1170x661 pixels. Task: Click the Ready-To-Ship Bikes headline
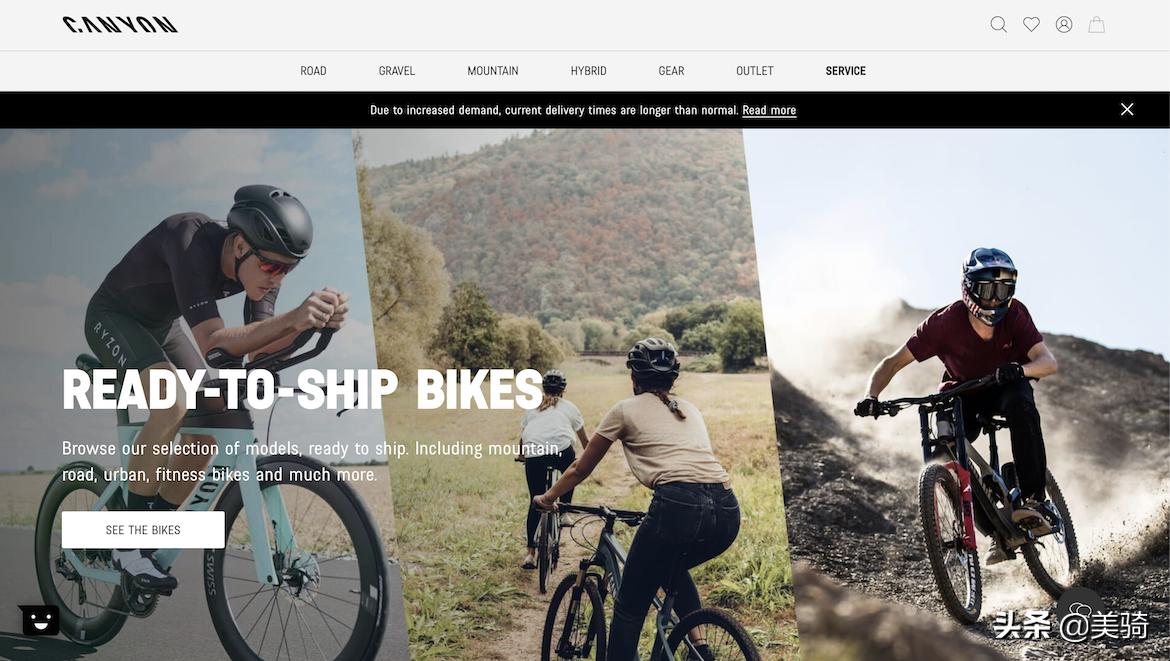pyautogui.click(x=302, y=389)
